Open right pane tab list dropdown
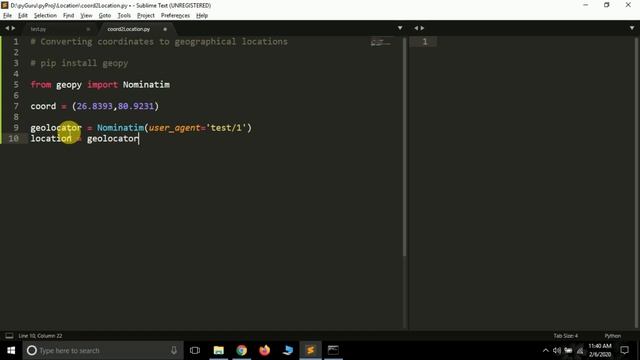This screenshot has height=360, width=640. coord(632,28)
